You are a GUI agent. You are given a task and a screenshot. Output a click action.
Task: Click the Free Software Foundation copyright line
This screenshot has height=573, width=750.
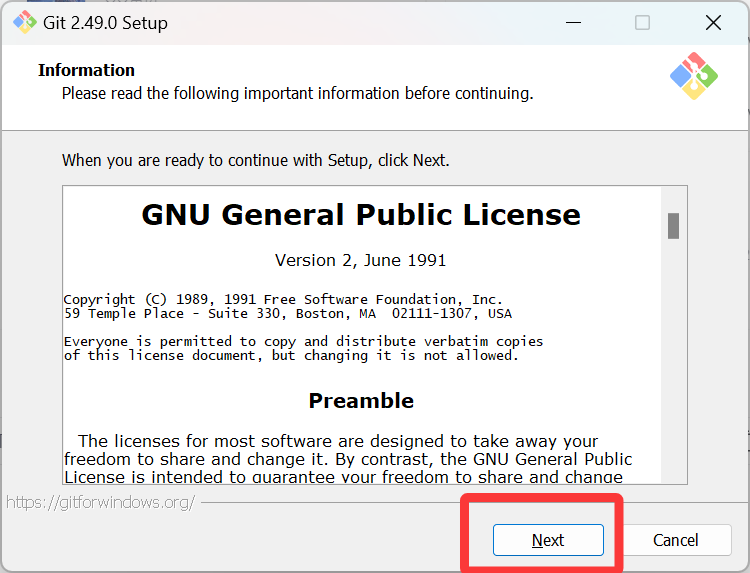click(283, 299)
